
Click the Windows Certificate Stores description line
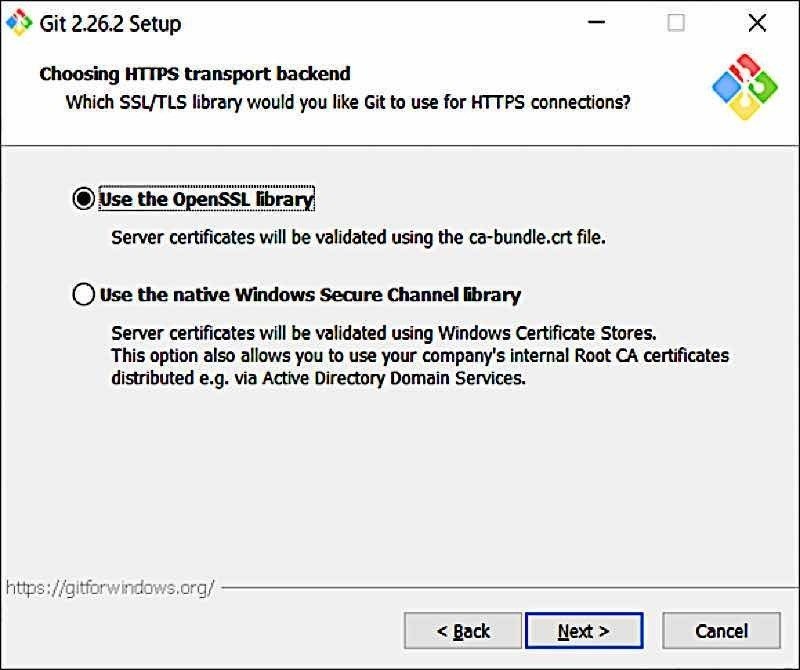click(384, 332)
